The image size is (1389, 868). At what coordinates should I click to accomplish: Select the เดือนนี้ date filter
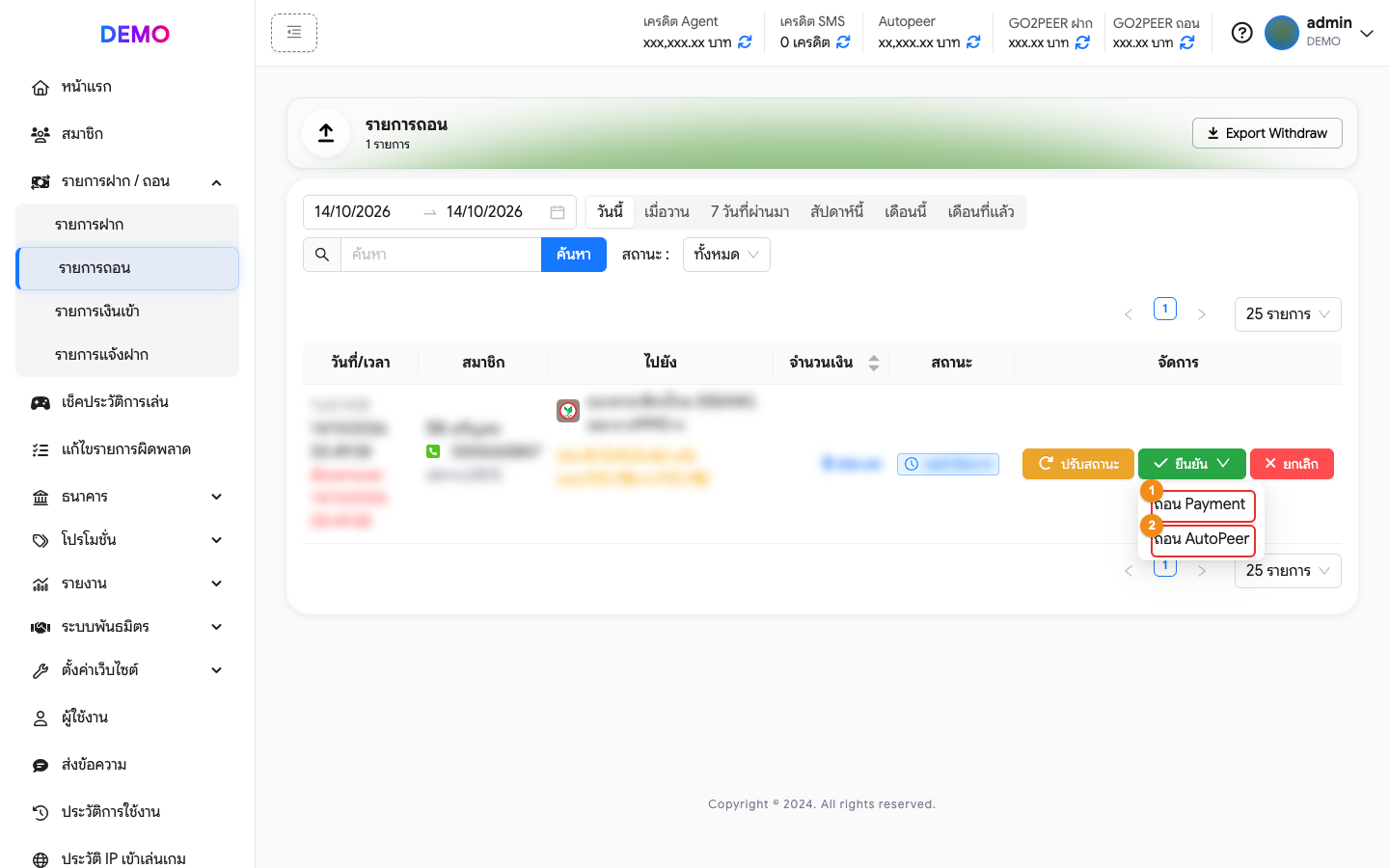click(x=906, y=212)
